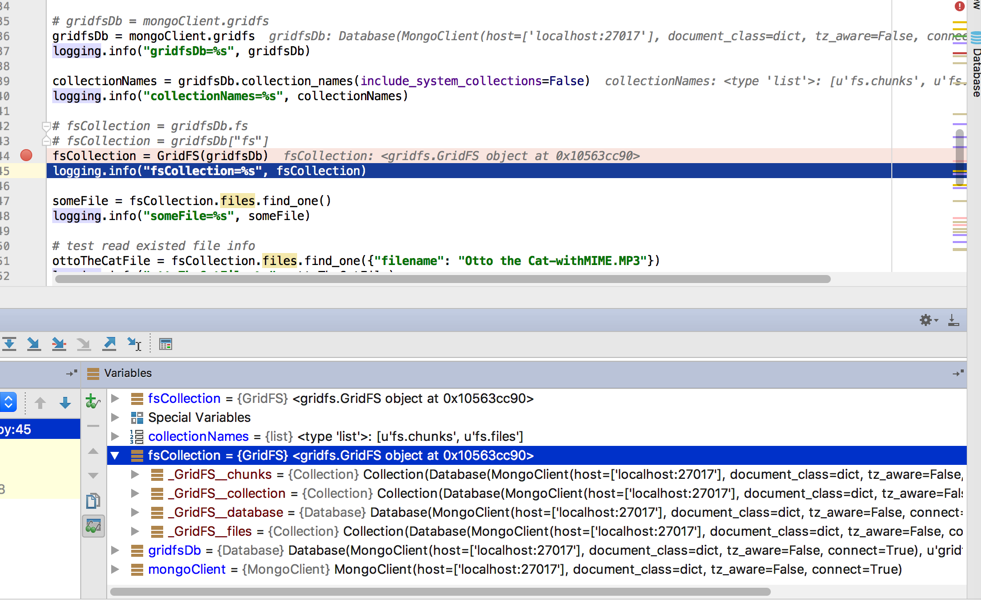Click restore layout icon in Frames header
The width and height of the screenshot is (981, 600).
(71, 373)
